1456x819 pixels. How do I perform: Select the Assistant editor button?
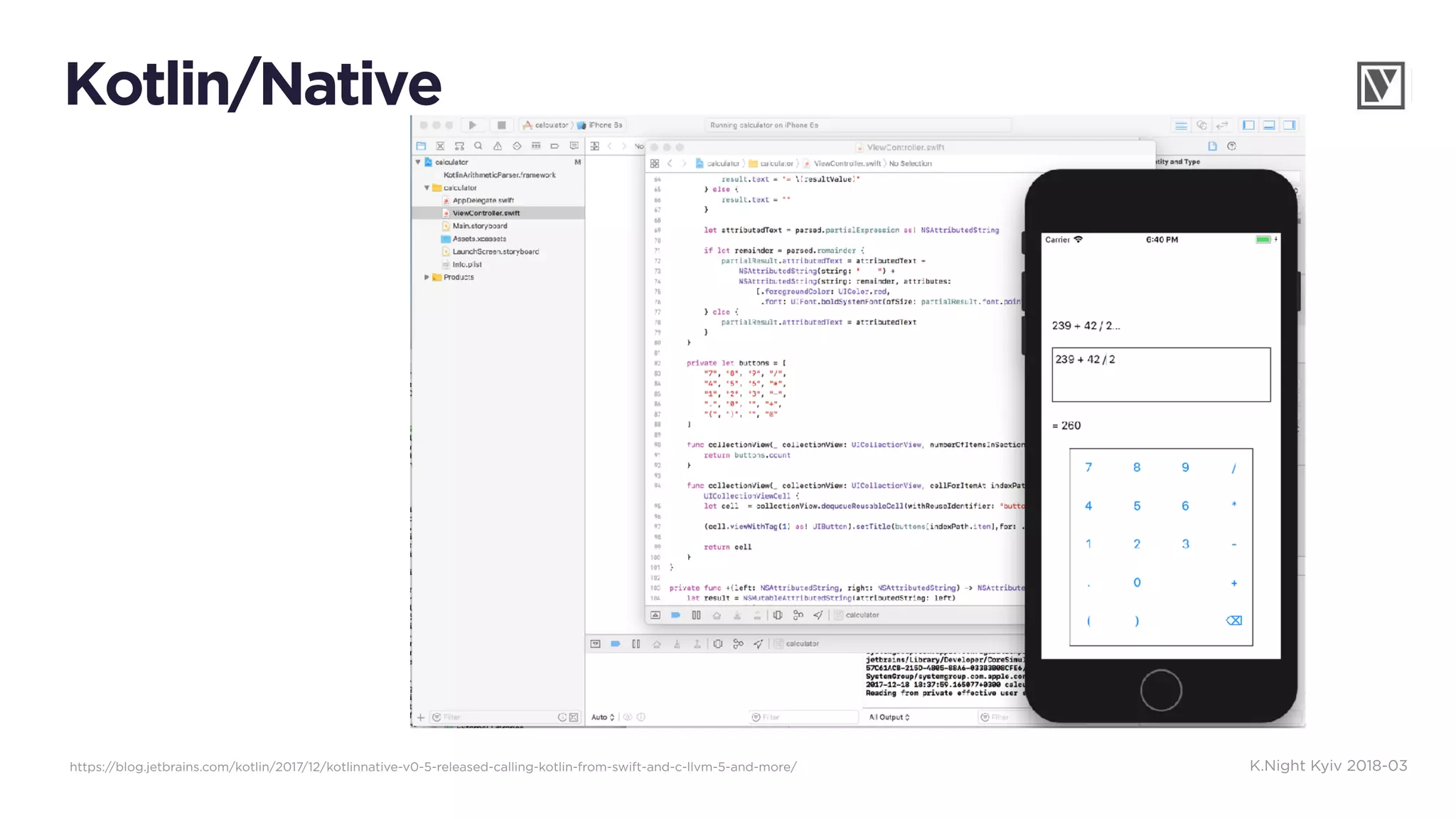pos(1201,125)
